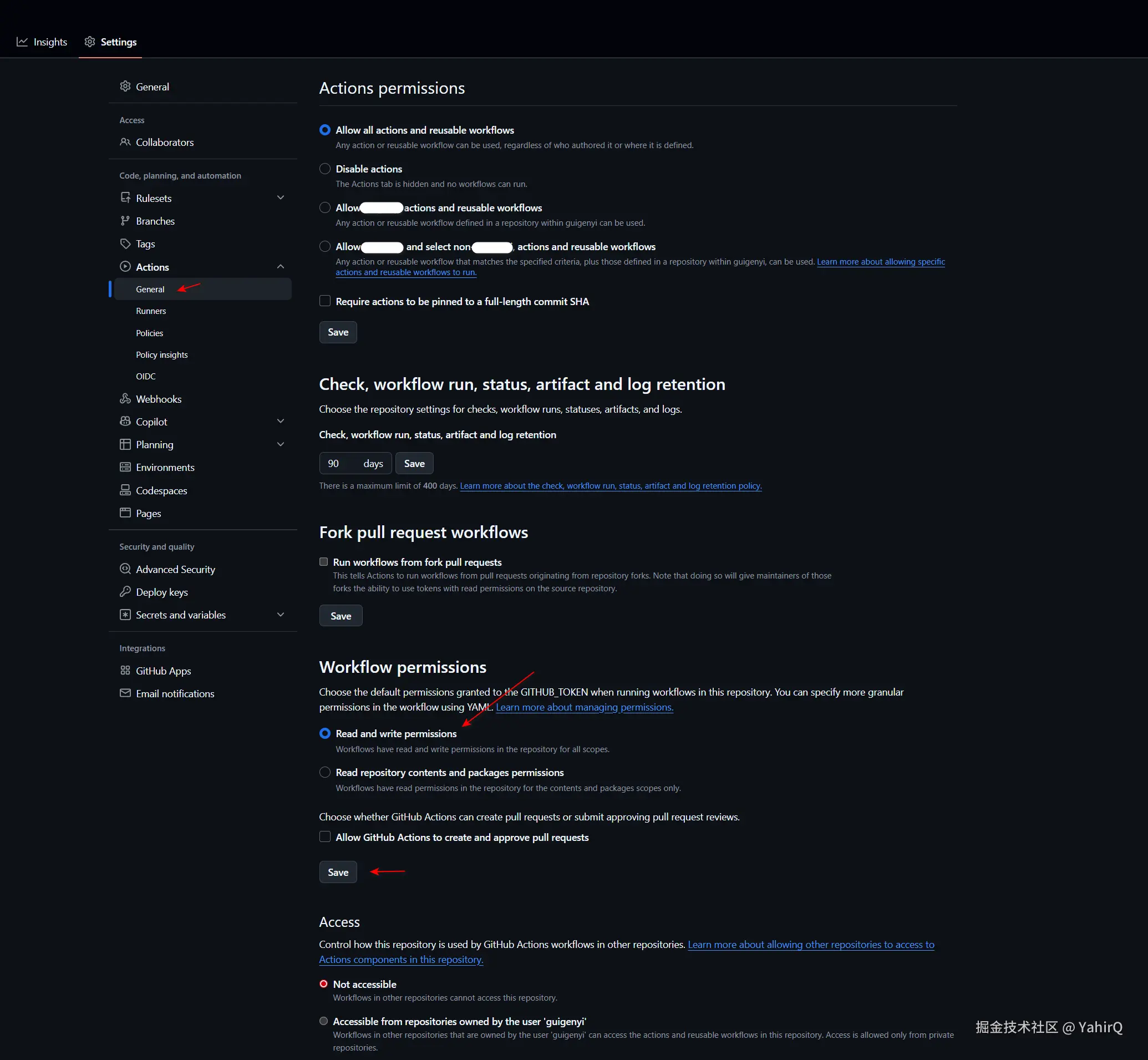This screenshot has width=1148, height=1060.
Task: Select Allow all actions and reusable workflows
Action: [x=324, y=130]
